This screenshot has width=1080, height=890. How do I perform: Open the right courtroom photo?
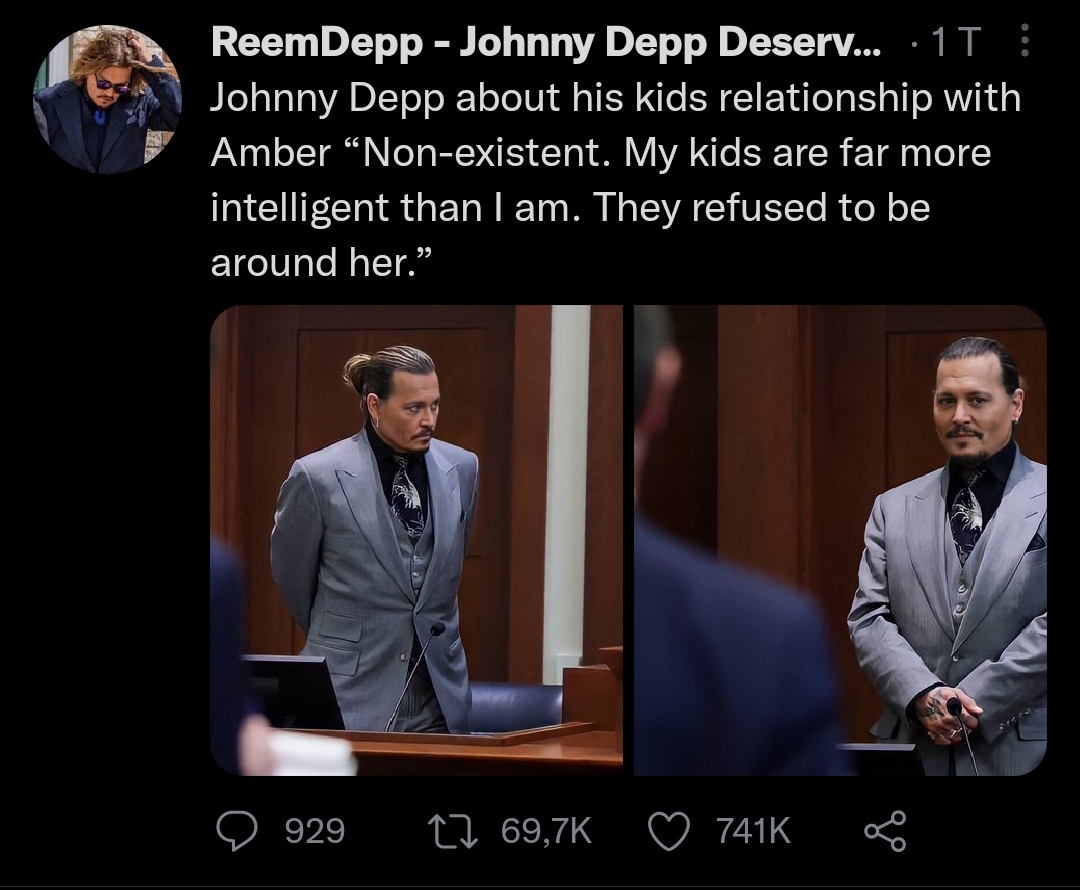840,540
